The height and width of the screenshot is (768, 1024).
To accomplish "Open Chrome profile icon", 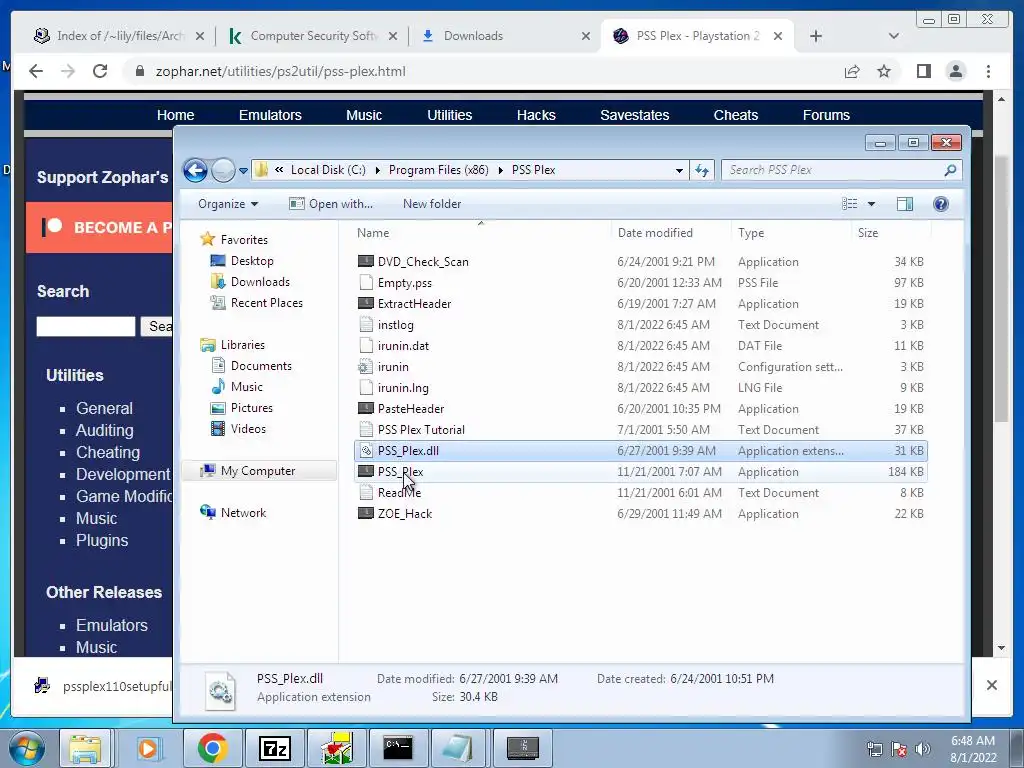I will (956, 71).
